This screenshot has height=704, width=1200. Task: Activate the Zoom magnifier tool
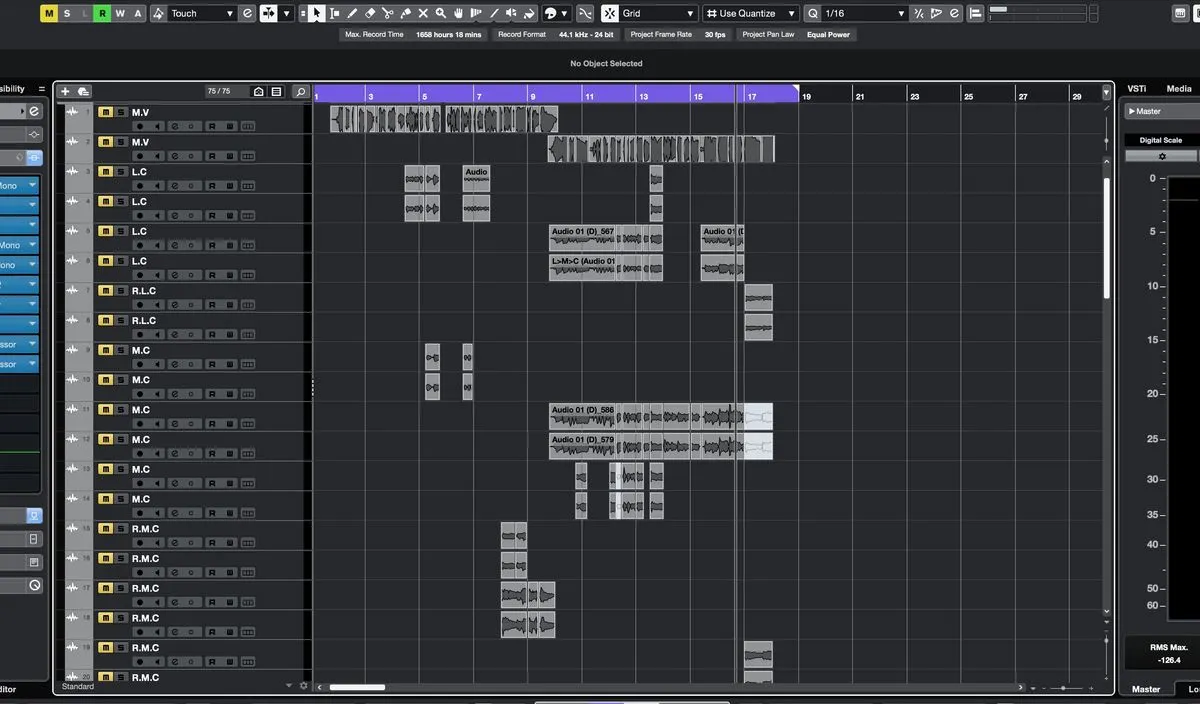coord(440,13)
